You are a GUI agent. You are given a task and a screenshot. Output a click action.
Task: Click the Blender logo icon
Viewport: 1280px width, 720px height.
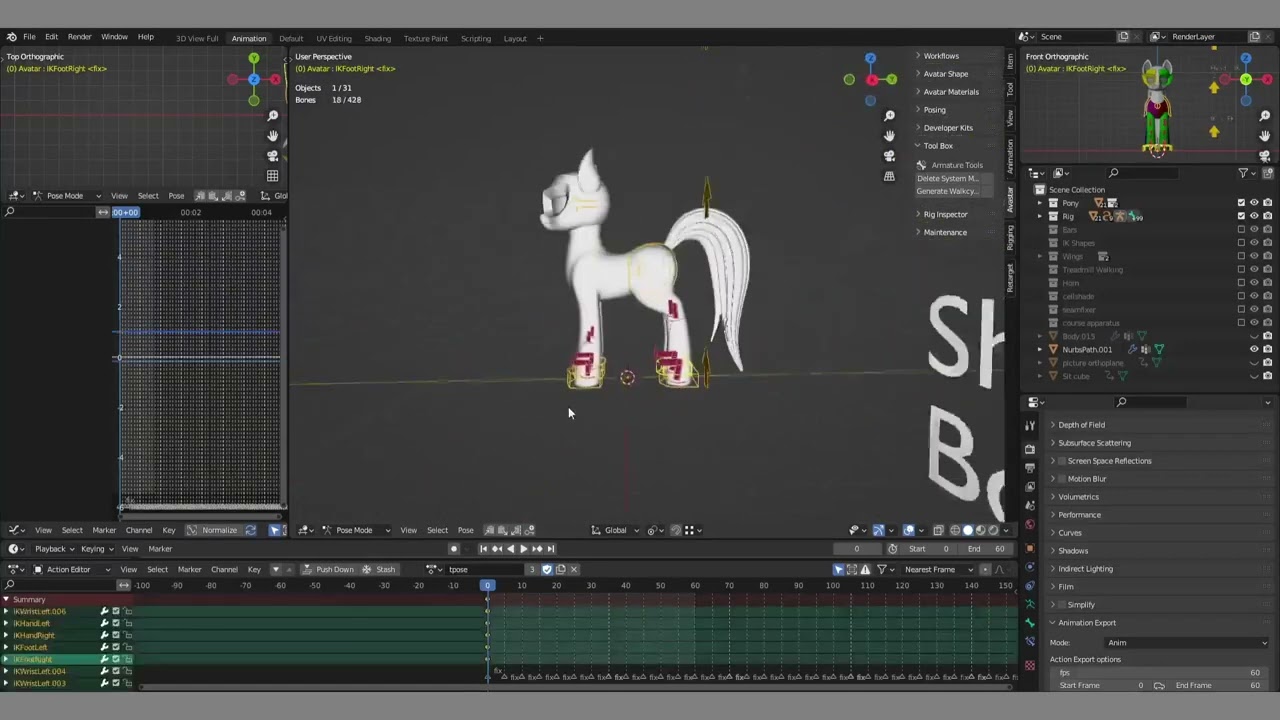(x=11, y=37)
